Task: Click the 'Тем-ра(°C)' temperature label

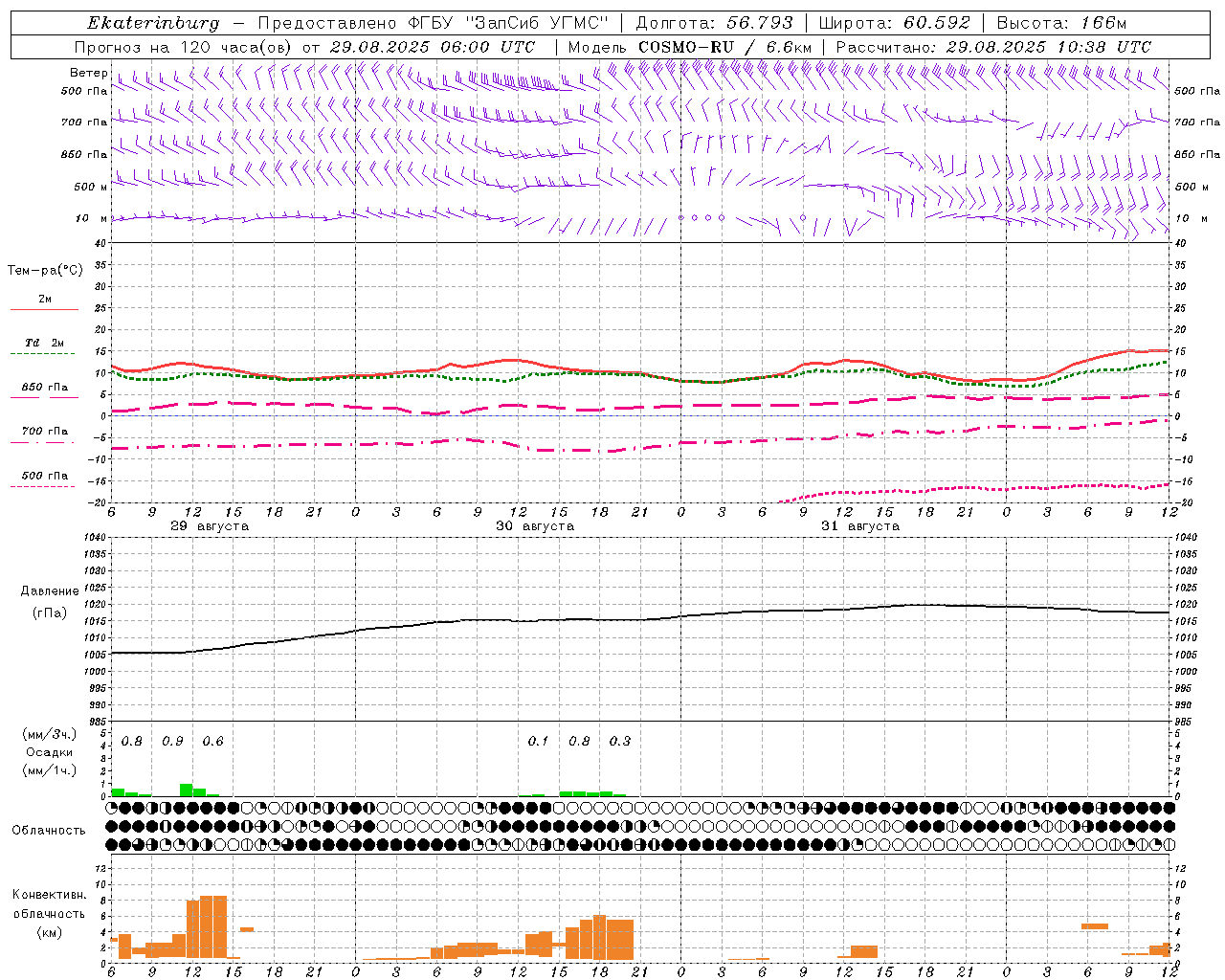Action: [x=45, y=271]
